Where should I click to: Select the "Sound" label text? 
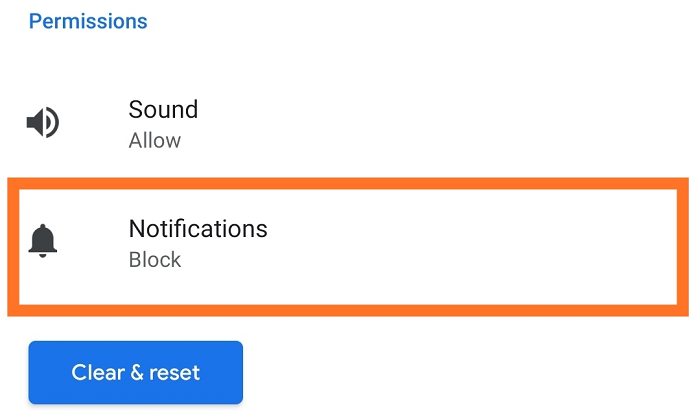[163, 109]
